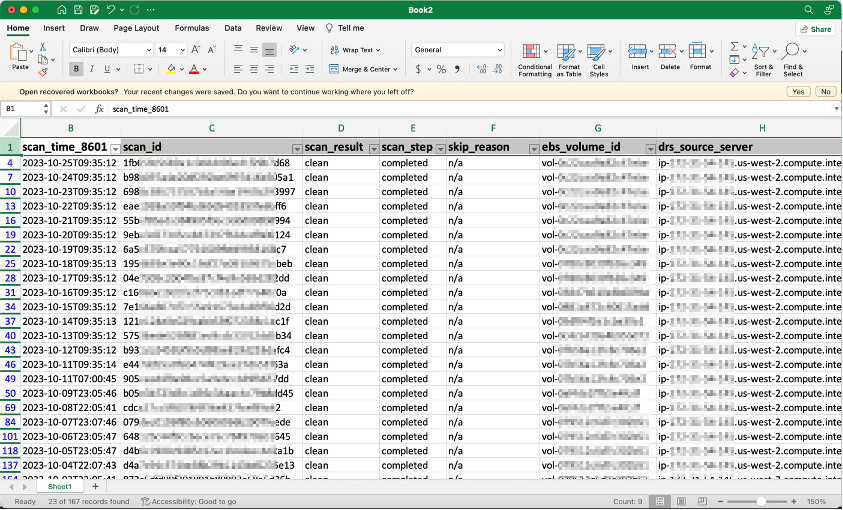This screenshot has width=843, height=510.
Task: Click the Delete cells icon
Action: 669,52
